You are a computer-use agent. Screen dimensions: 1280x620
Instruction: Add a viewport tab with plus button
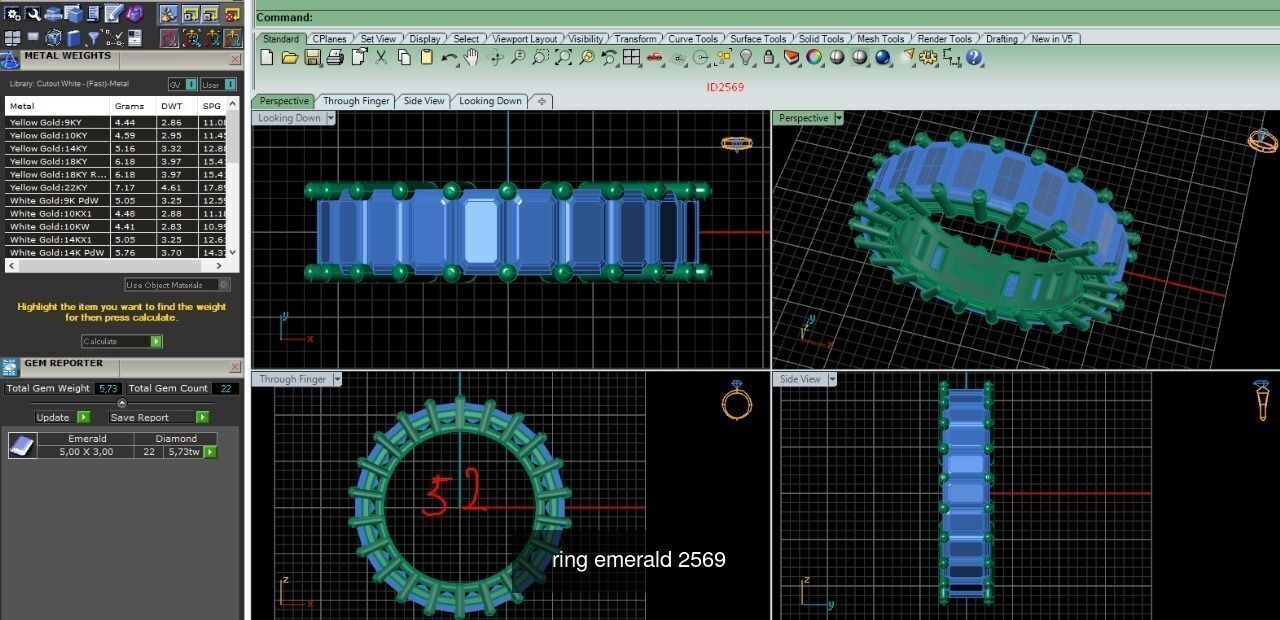pyautogui.click(x=541, y=101)
